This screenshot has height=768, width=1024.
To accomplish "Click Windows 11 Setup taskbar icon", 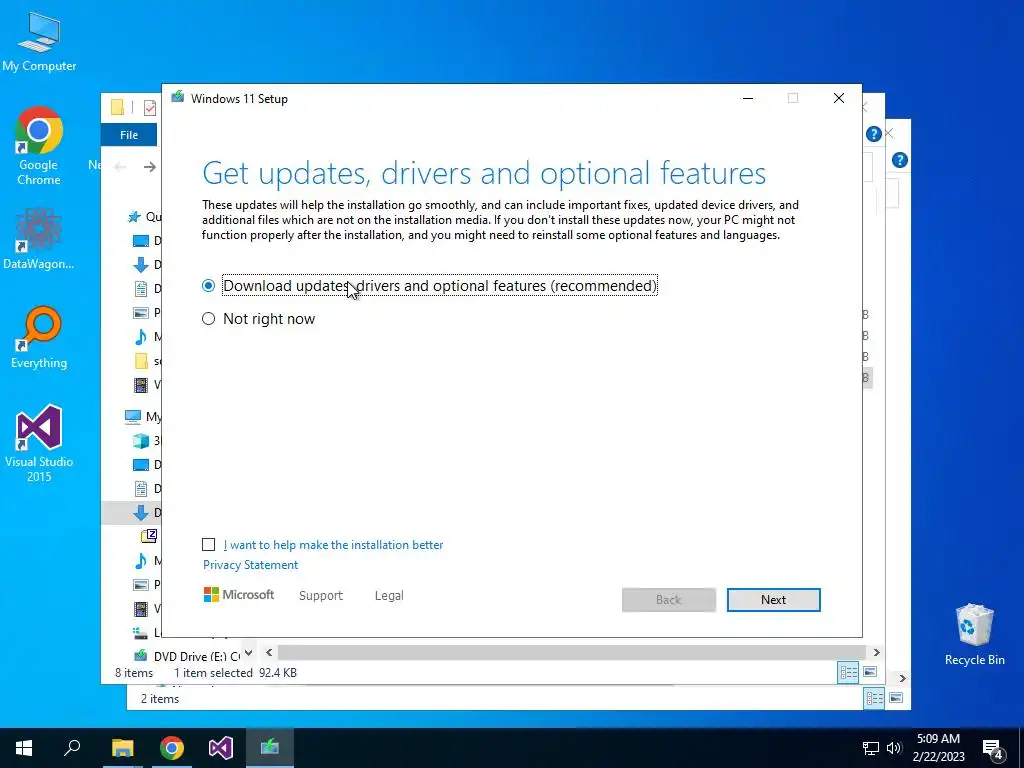I will [x=270, y=748].
